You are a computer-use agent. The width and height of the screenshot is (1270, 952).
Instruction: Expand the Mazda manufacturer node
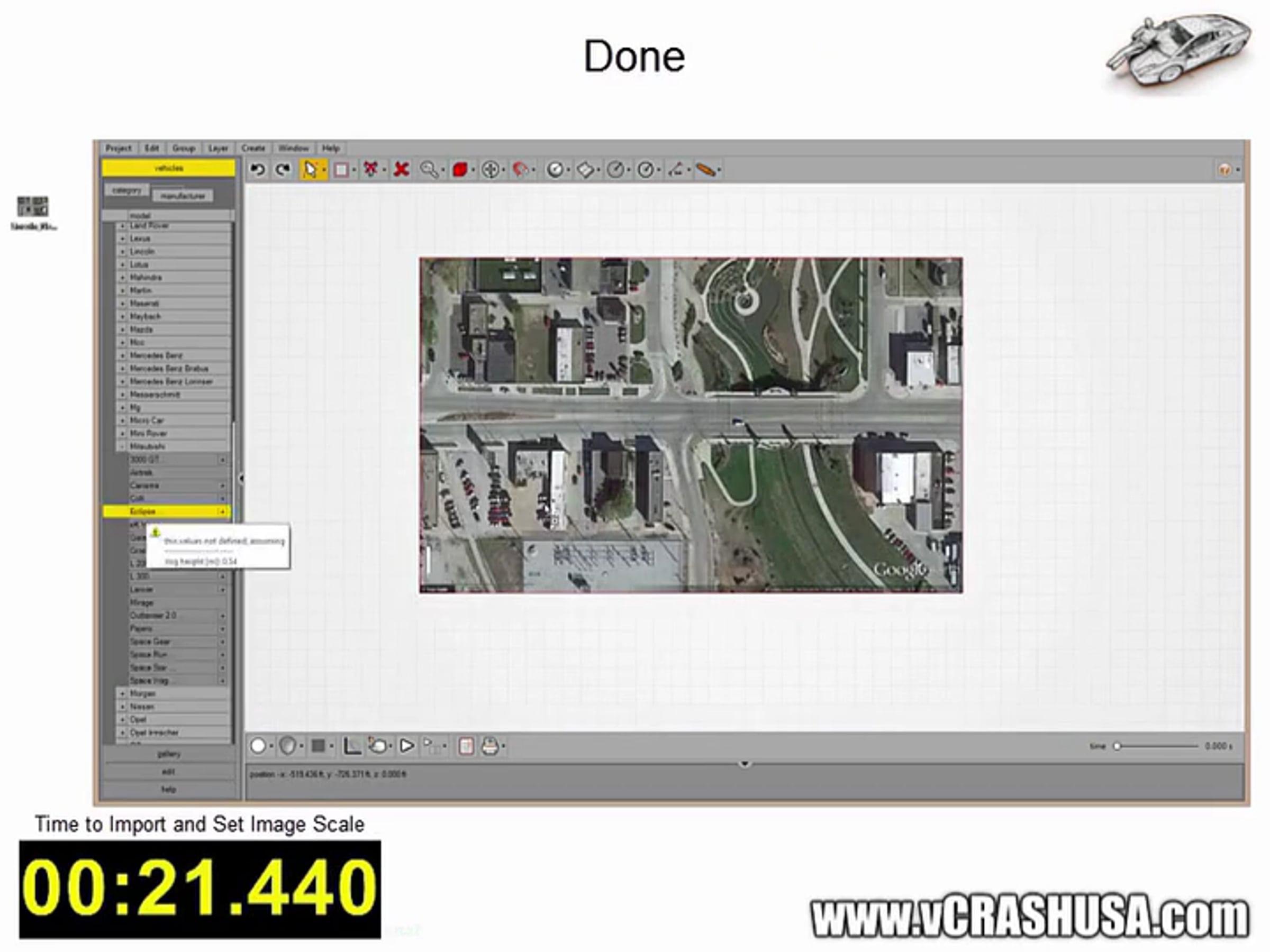point(122,329)
